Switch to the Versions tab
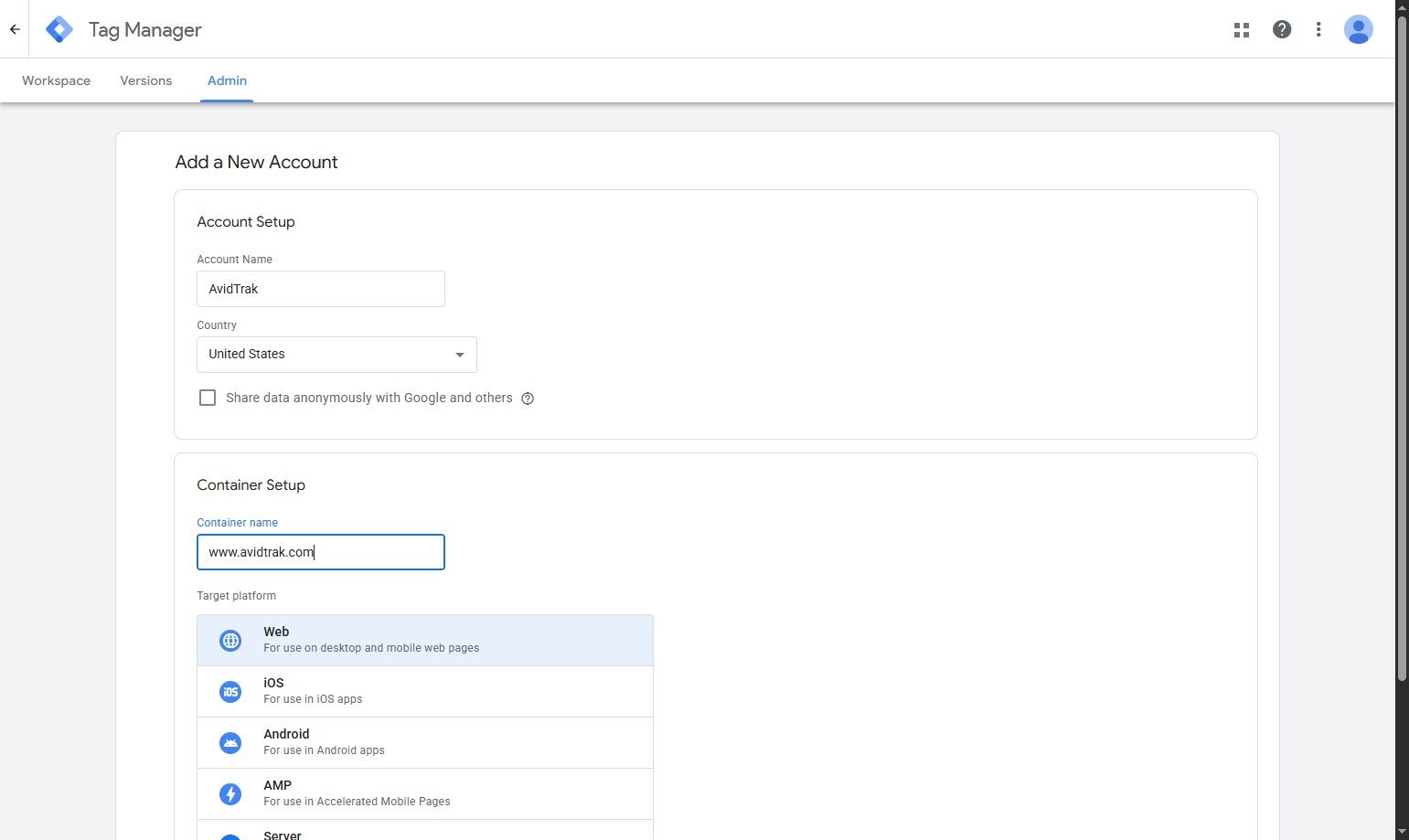This screenshot has height=840, width=1409. (145, 80)
